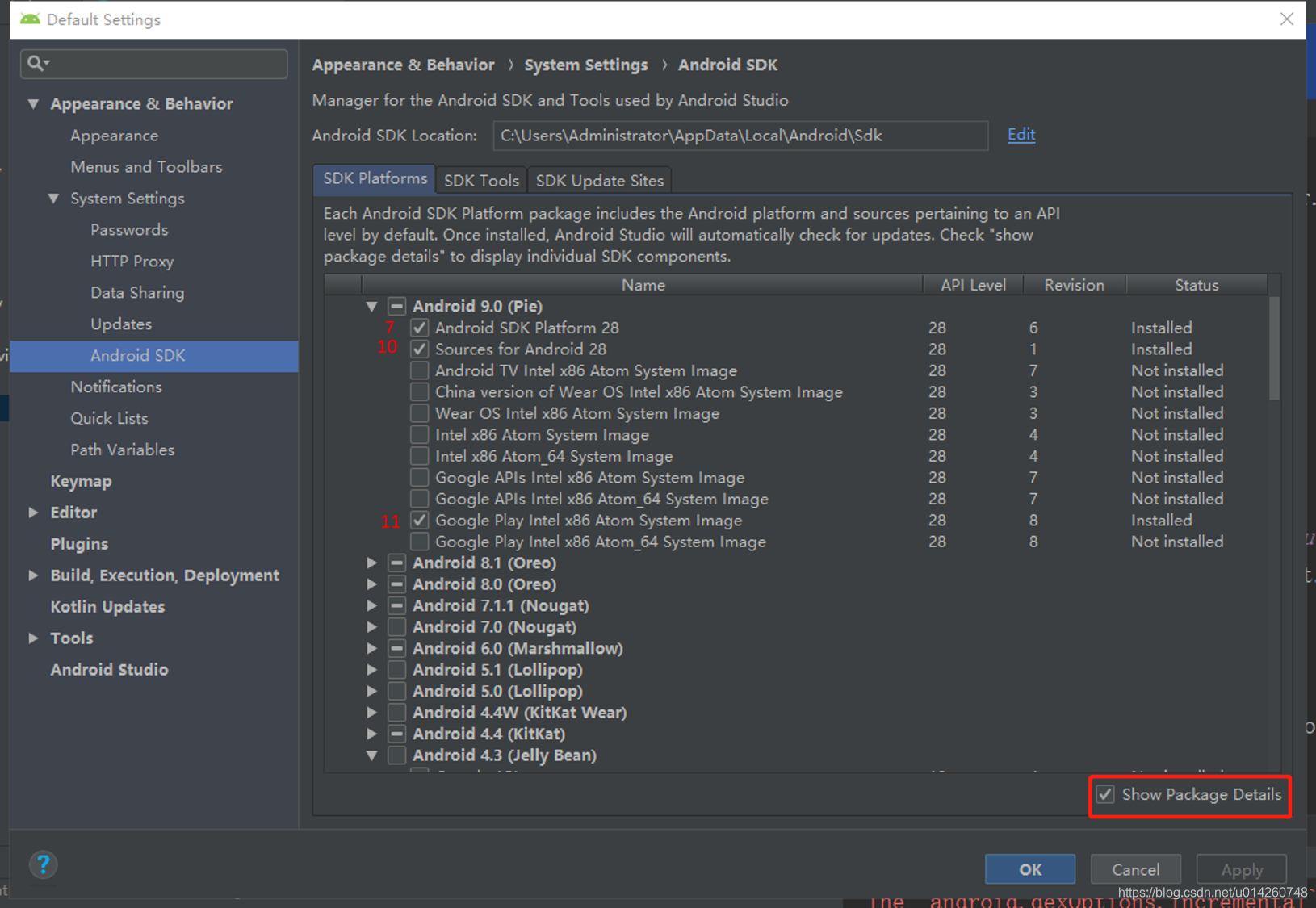Click the API Level column header
This screenshot has width=1316, height=908.
974,285
